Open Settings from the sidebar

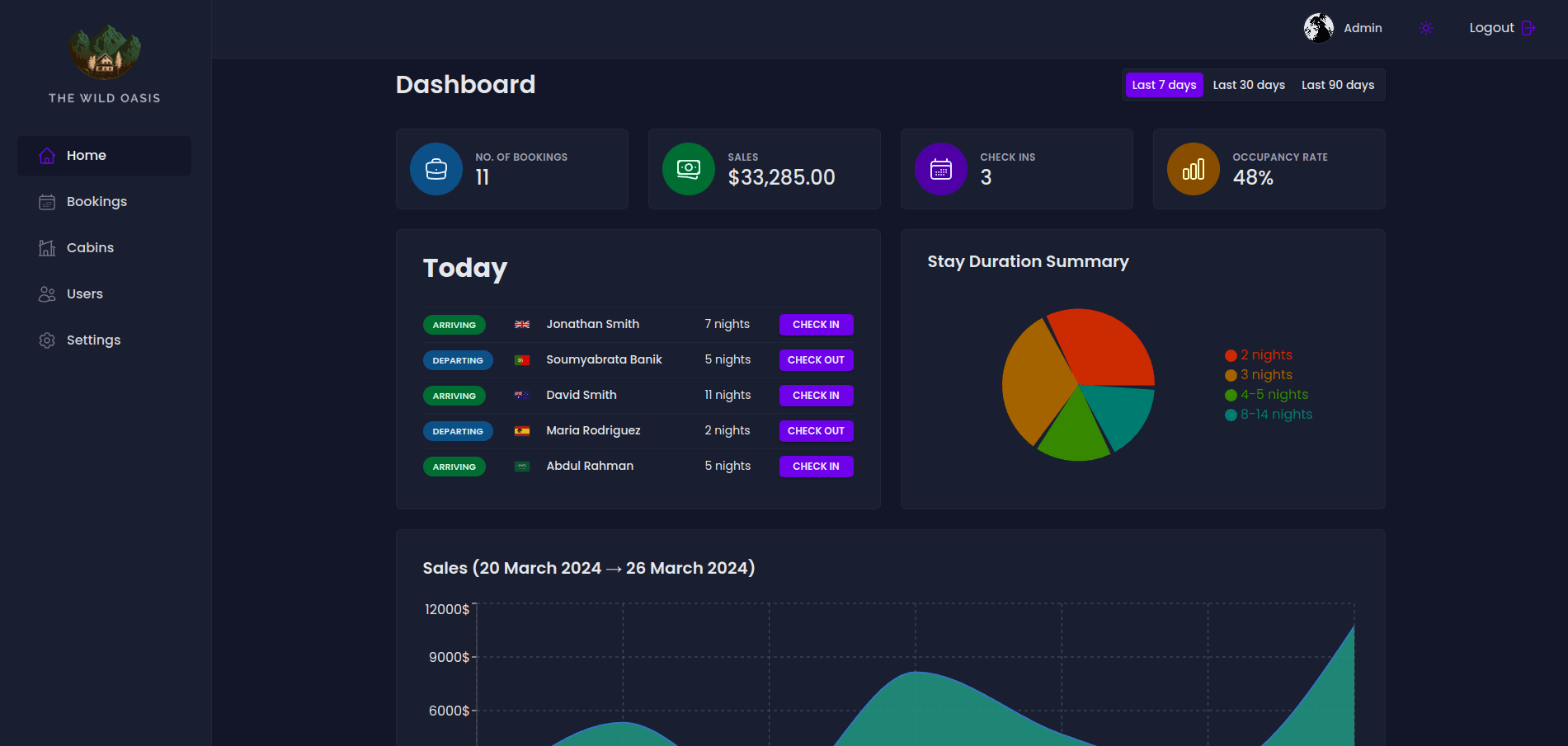click(x=93, y=340)
